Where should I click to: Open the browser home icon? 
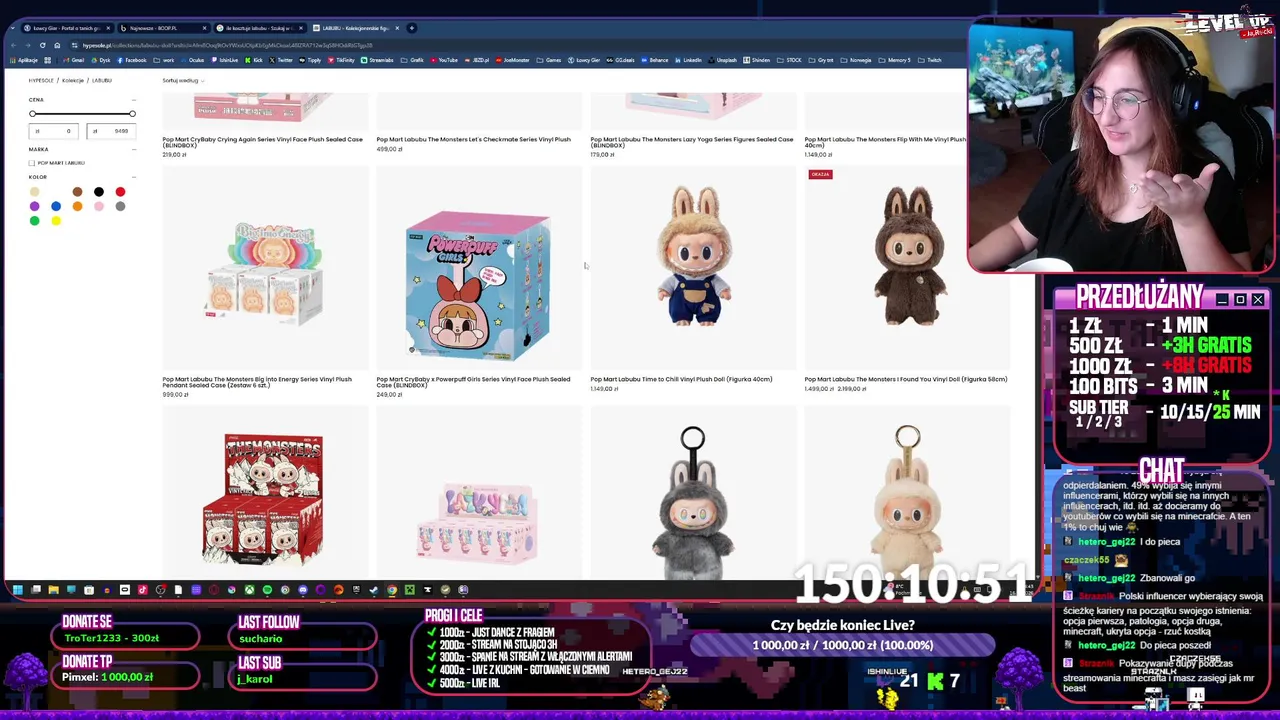pos(57,45)
